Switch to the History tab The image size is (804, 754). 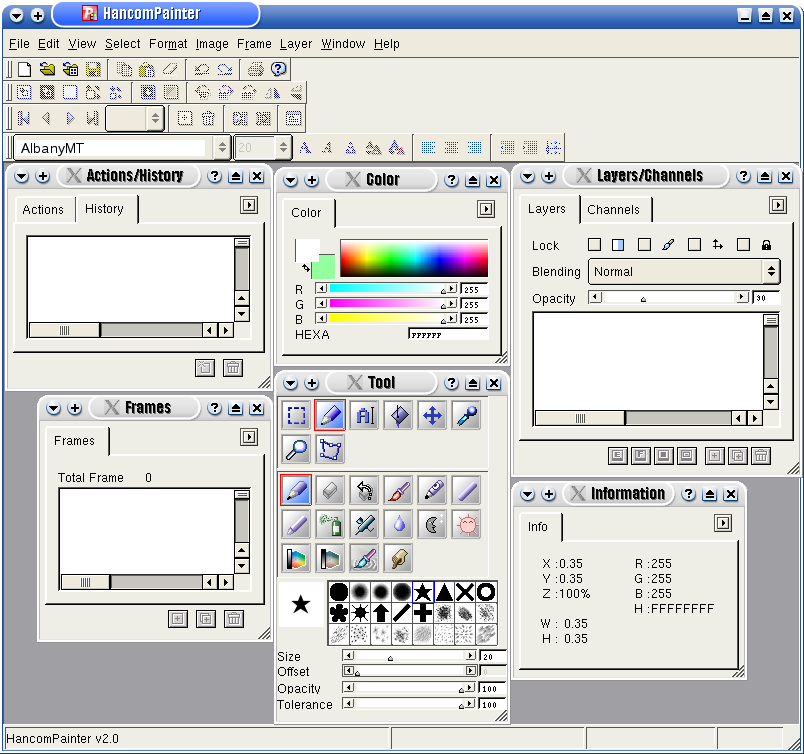(x=105, y=208)
